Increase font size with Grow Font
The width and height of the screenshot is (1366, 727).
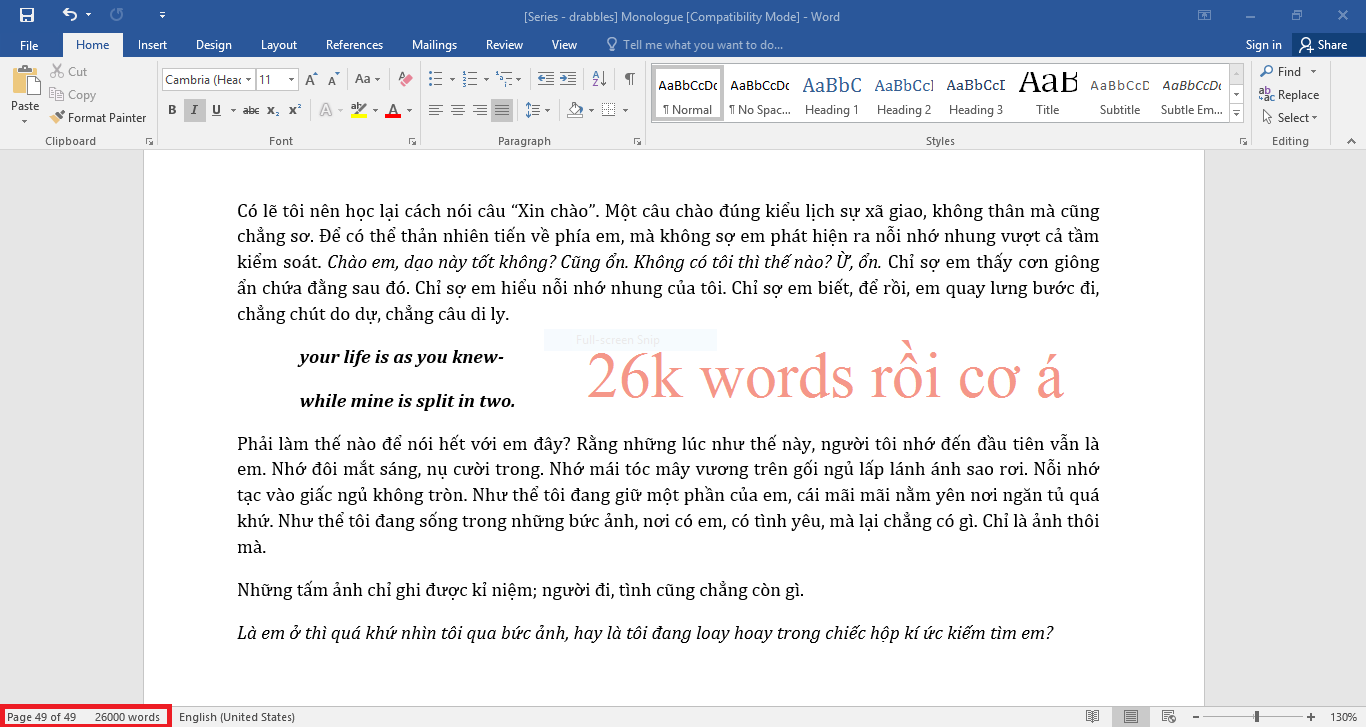pyautogui.click(x=311, y=79)
